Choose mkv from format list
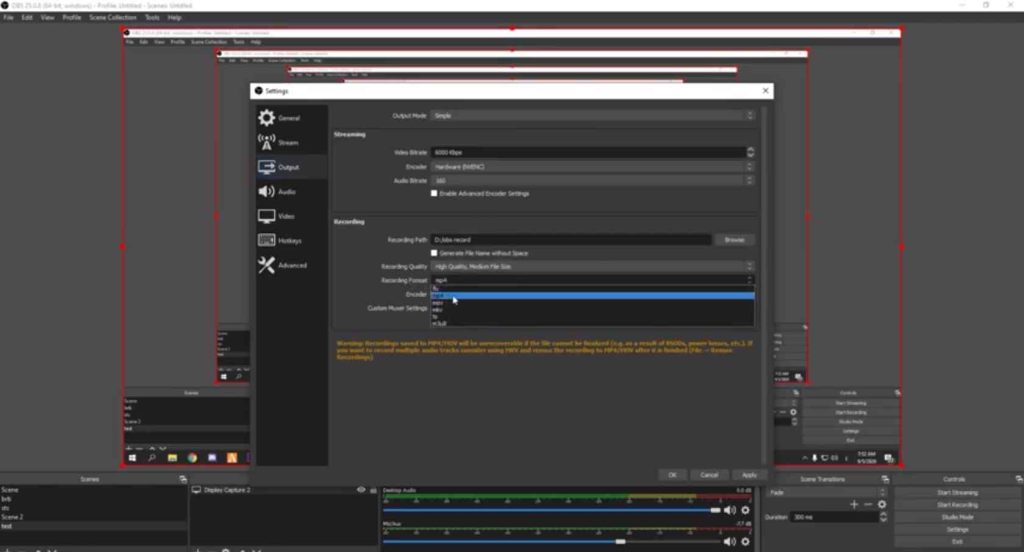This screenshot has height=552, width=1024. pos(592,310)
